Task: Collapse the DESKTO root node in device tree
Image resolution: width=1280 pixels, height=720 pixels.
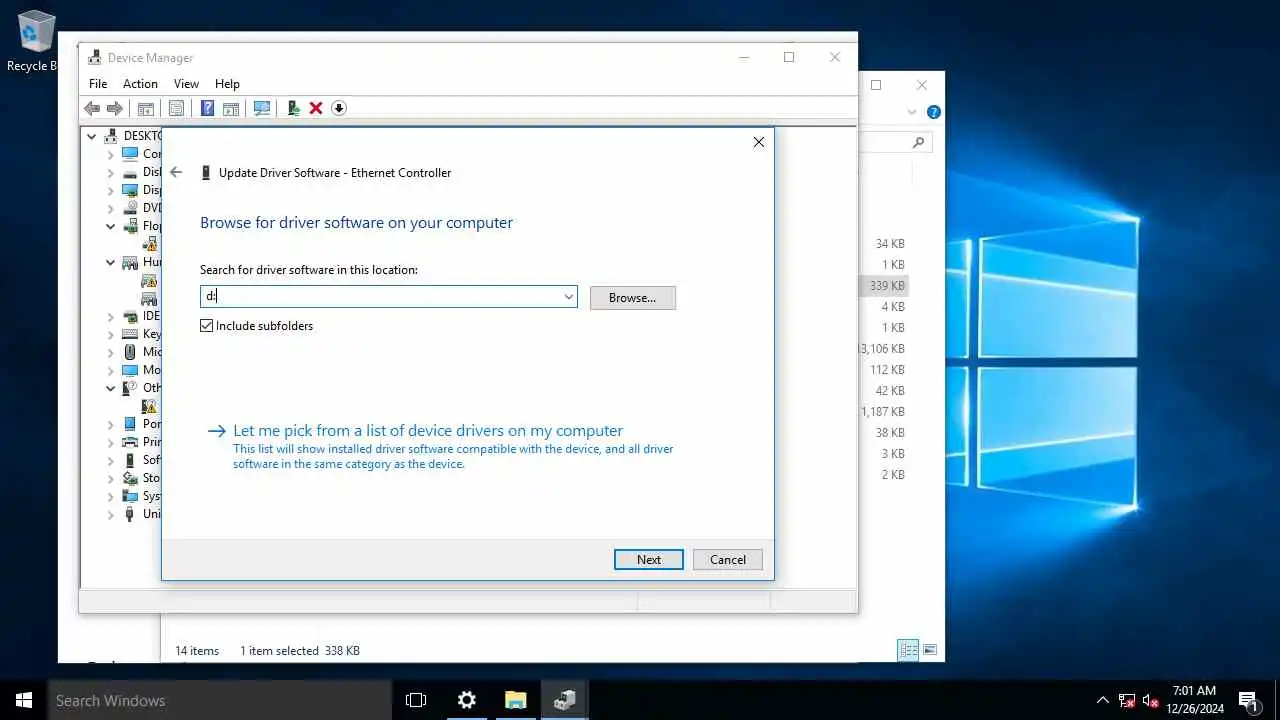Action: 92,136
